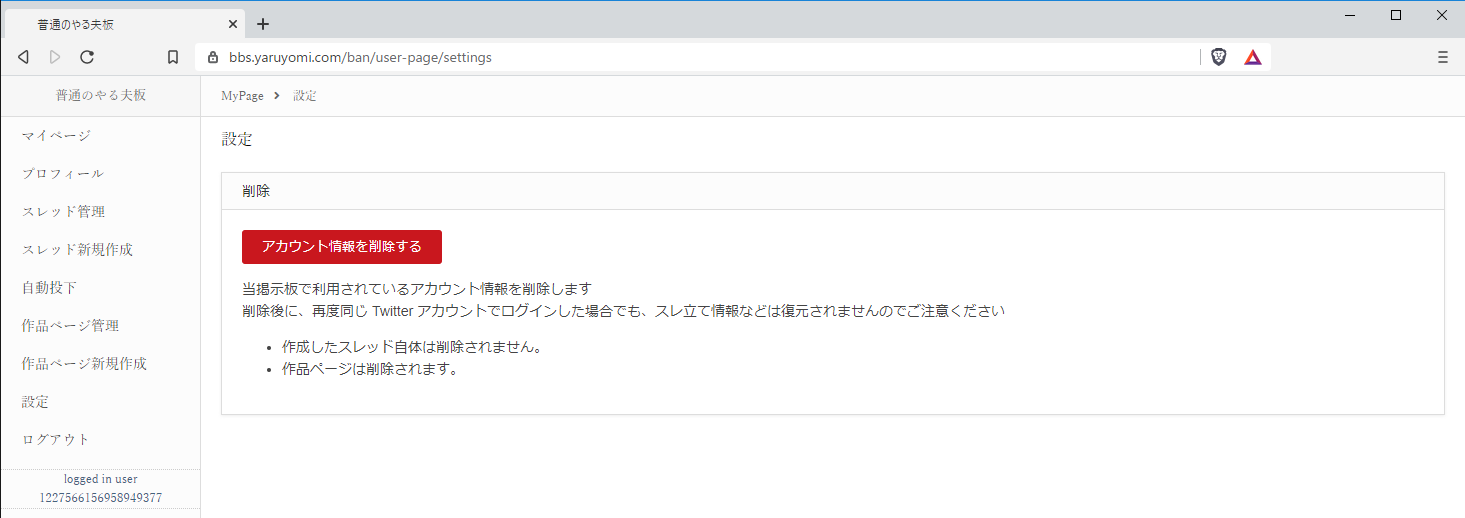Click the logged in user ID text
This screenshot has height=518, width=1465.
(101, 497)
